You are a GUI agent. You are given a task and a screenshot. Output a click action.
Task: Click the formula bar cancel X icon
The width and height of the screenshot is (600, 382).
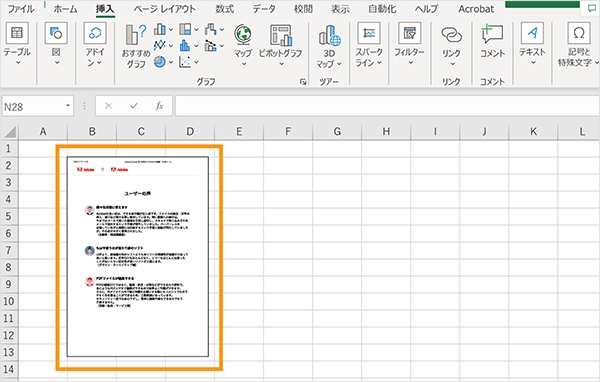click(108, 106)
